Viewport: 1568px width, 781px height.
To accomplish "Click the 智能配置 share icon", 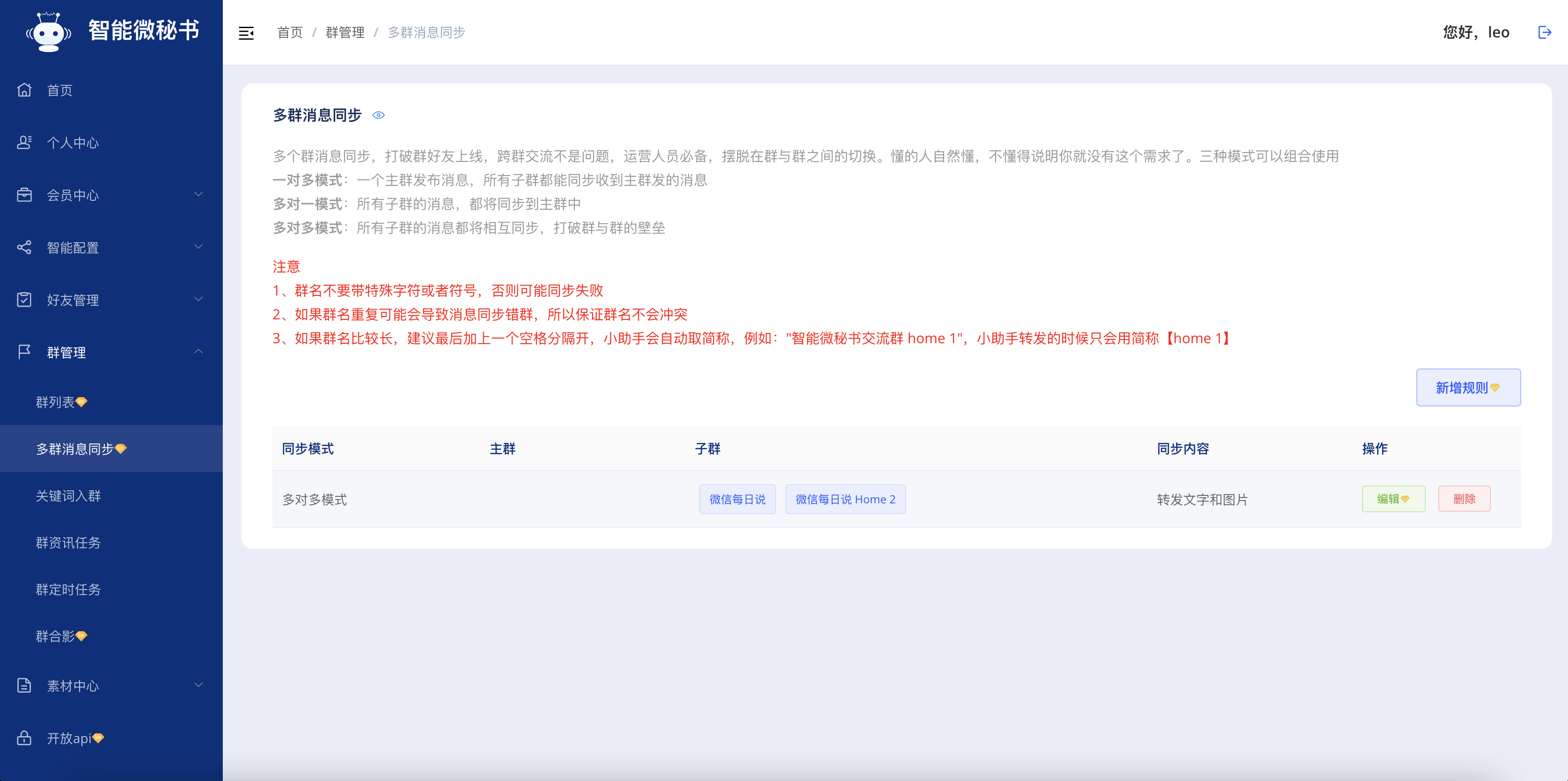I will click(x=24, y=247).
